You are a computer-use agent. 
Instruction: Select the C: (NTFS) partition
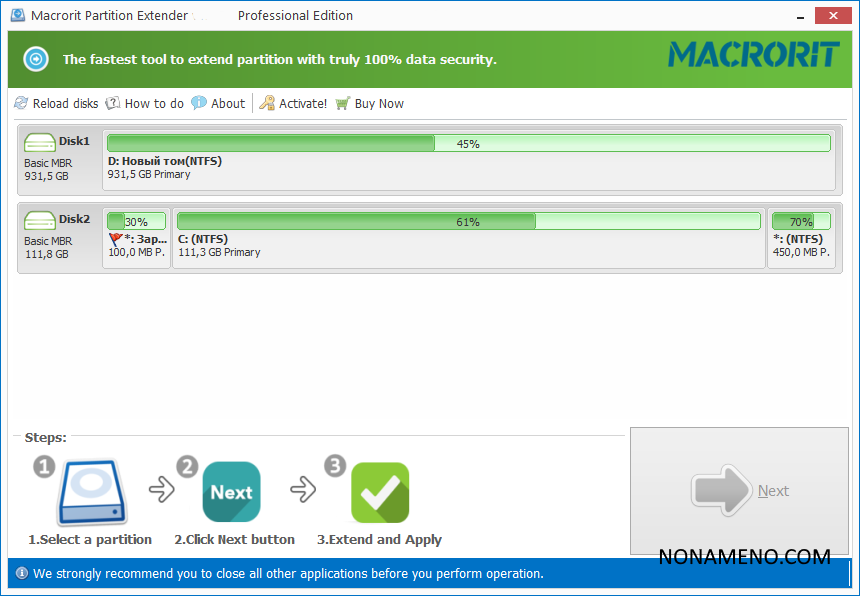(468, 246)
